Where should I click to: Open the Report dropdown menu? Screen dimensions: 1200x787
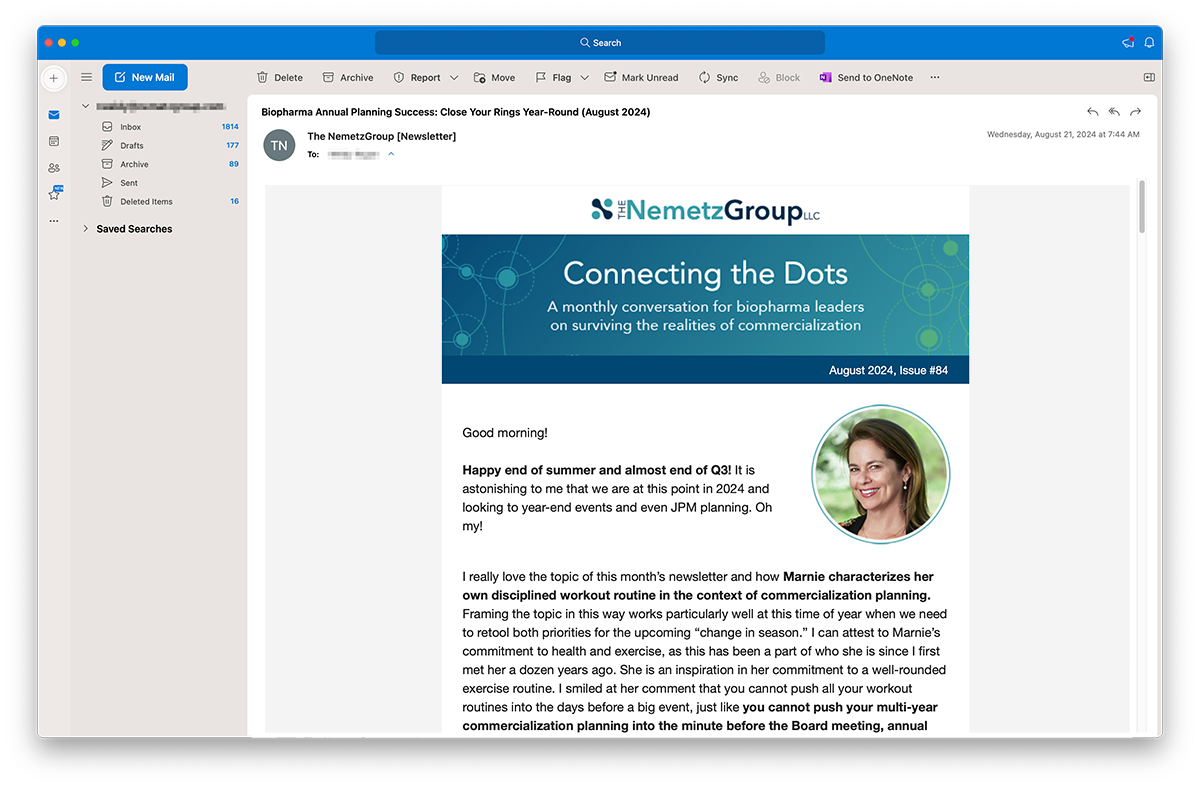[454, 77]
